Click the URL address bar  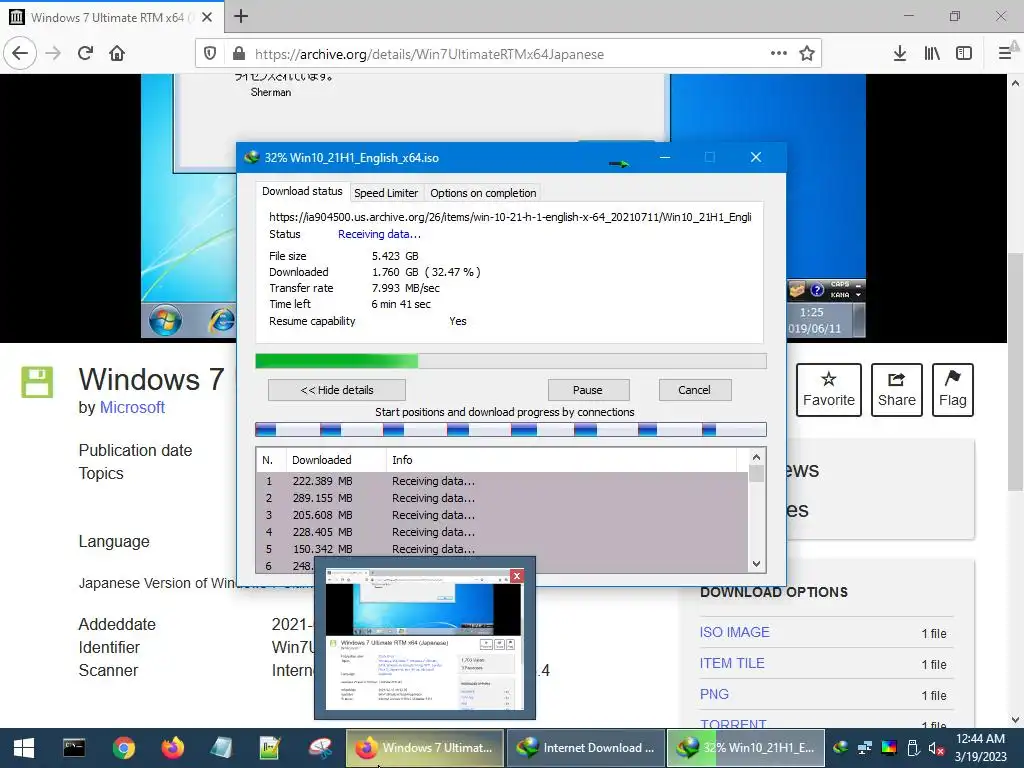509,54
